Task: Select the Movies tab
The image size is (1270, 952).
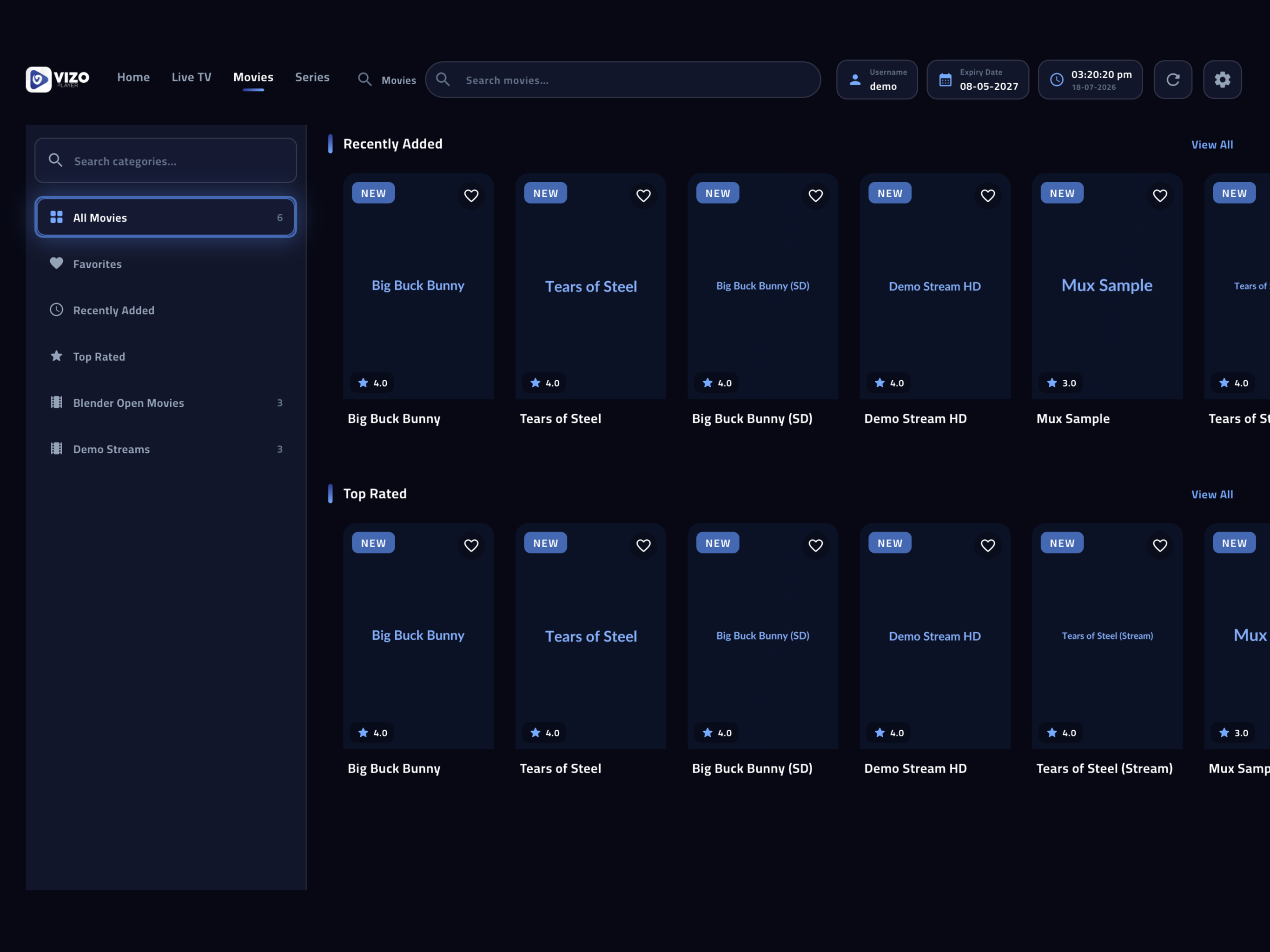Action: coord(253,77)
